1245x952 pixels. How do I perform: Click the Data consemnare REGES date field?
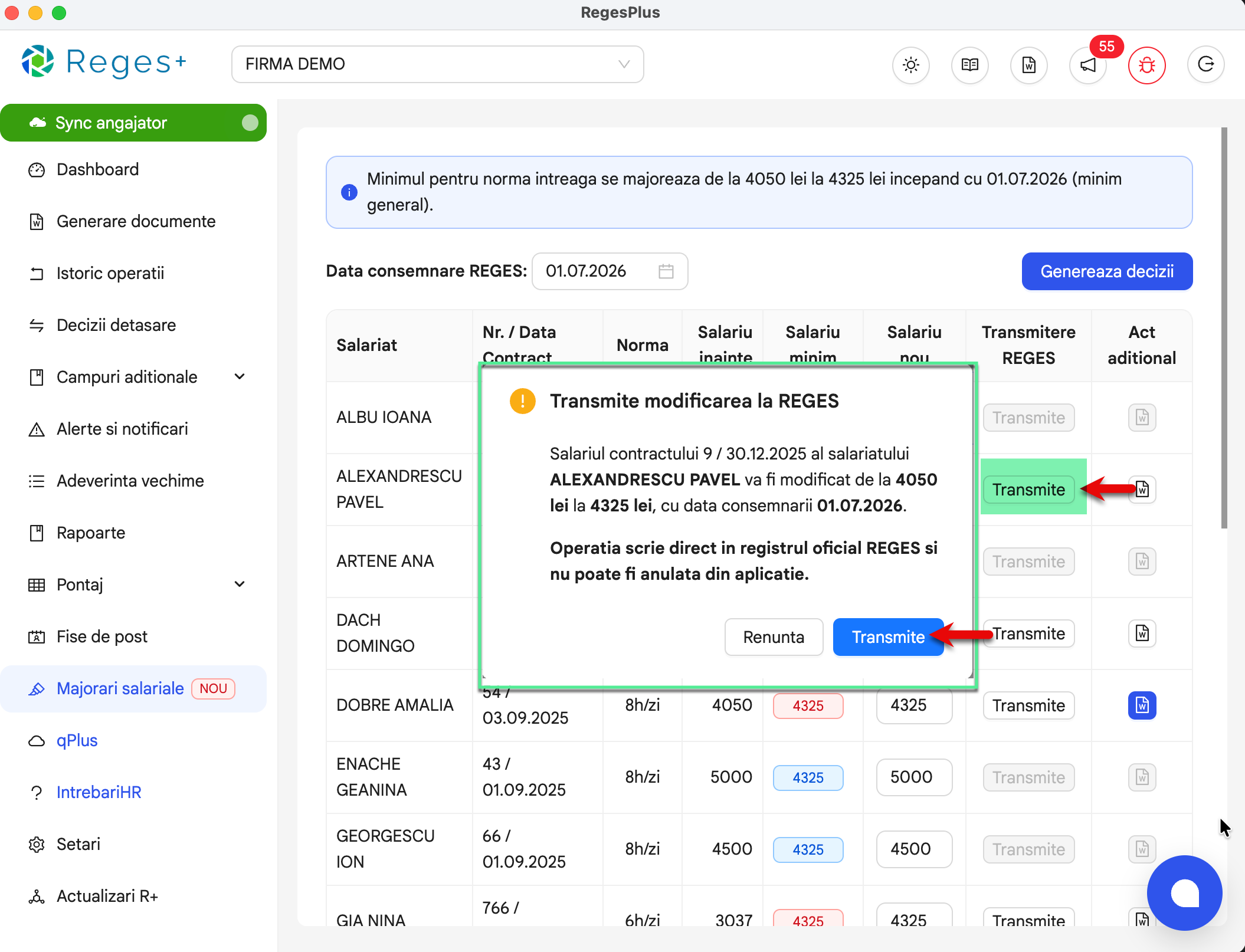(x=610, y=271)
